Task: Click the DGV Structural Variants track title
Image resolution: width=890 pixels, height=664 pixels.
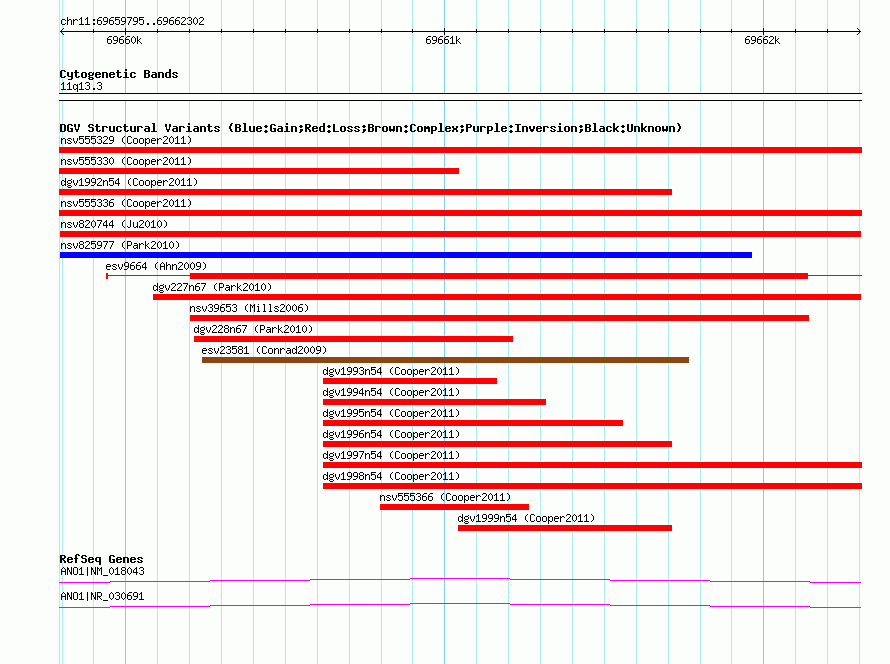Action: pos(370,128)
